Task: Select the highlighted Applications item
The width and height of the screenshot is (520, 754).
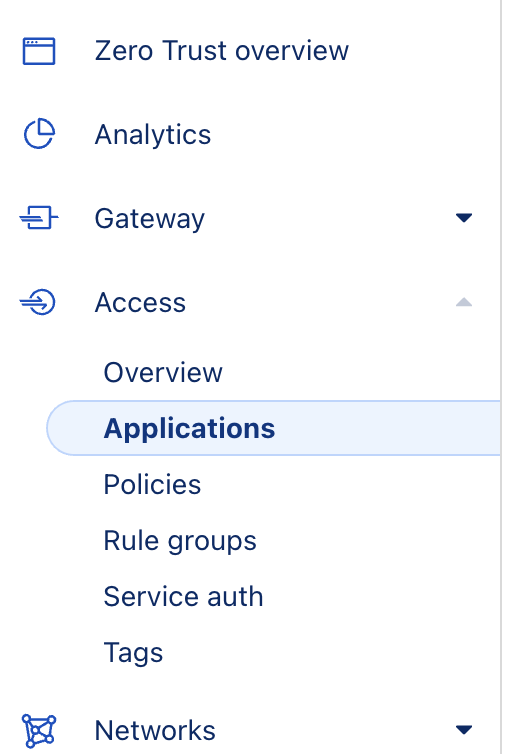Action: pos(273,428)
